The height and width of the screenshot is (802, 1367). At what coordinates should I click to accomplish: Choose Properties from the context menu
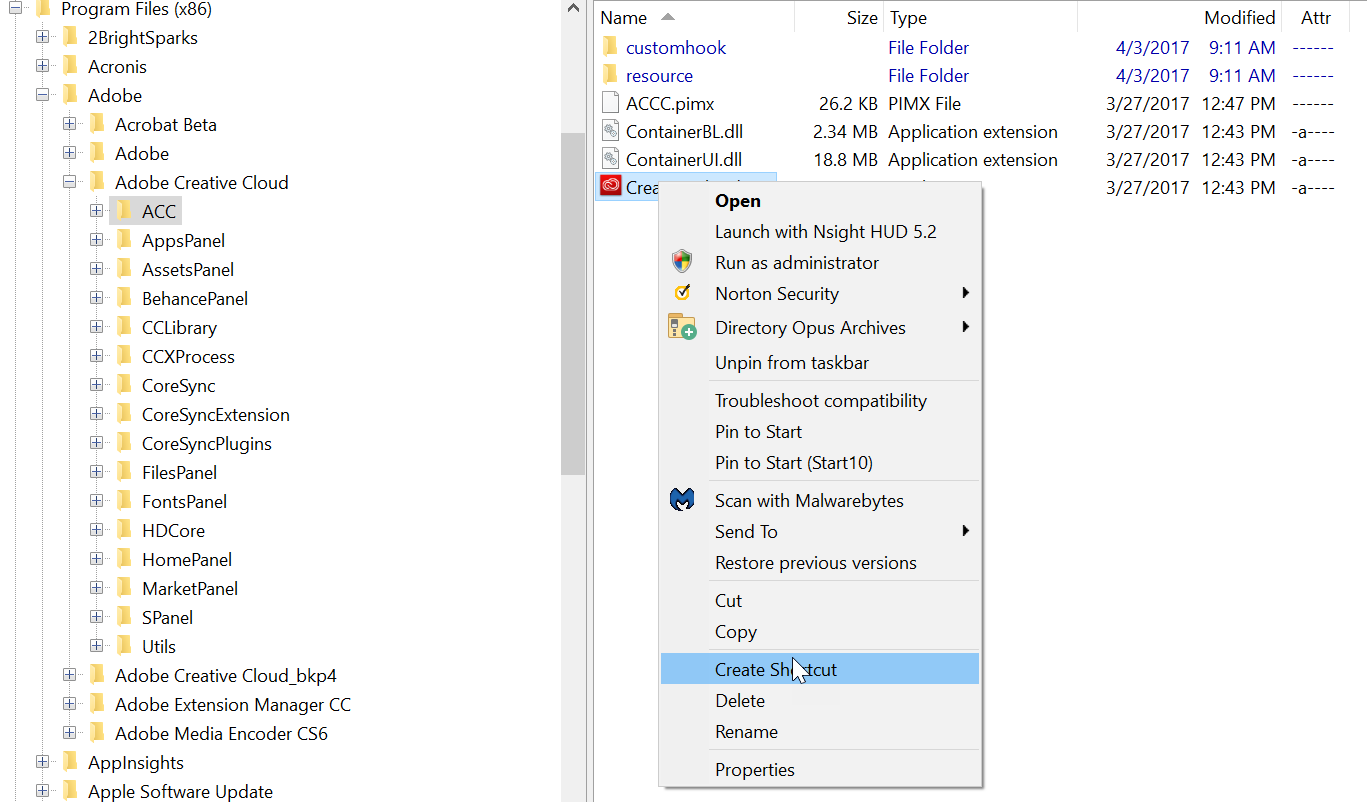pyautogui.click(x=755, y=770)
